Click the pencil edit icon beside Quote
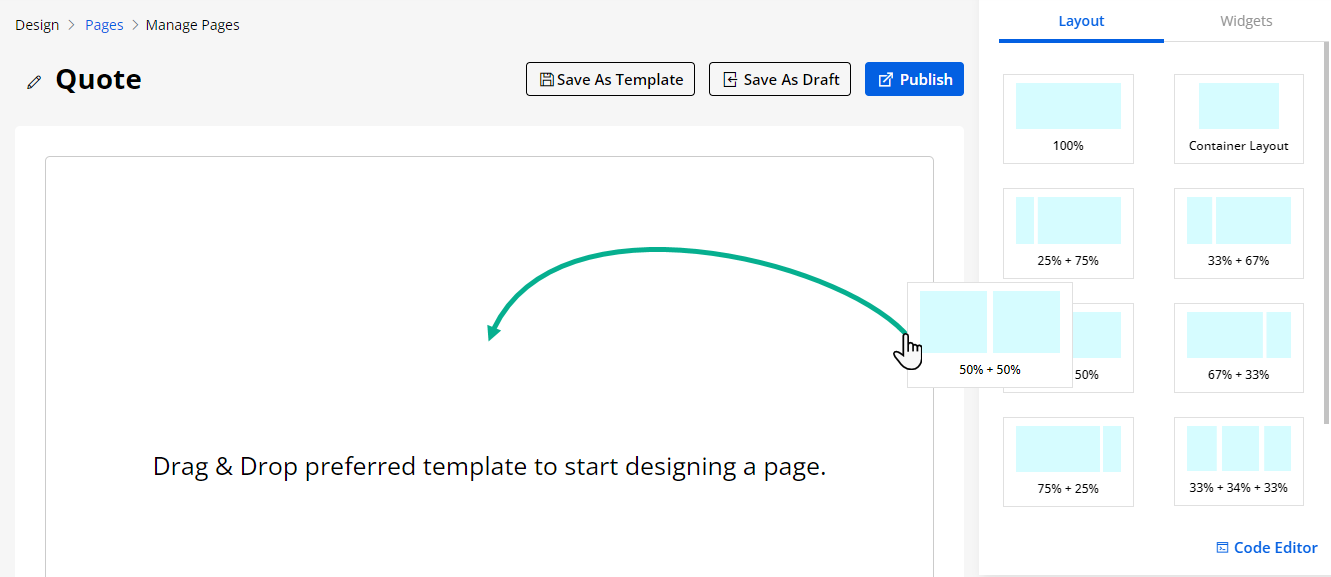The width and height of the screenshot is (1331, 577). [x=34, y=82]
